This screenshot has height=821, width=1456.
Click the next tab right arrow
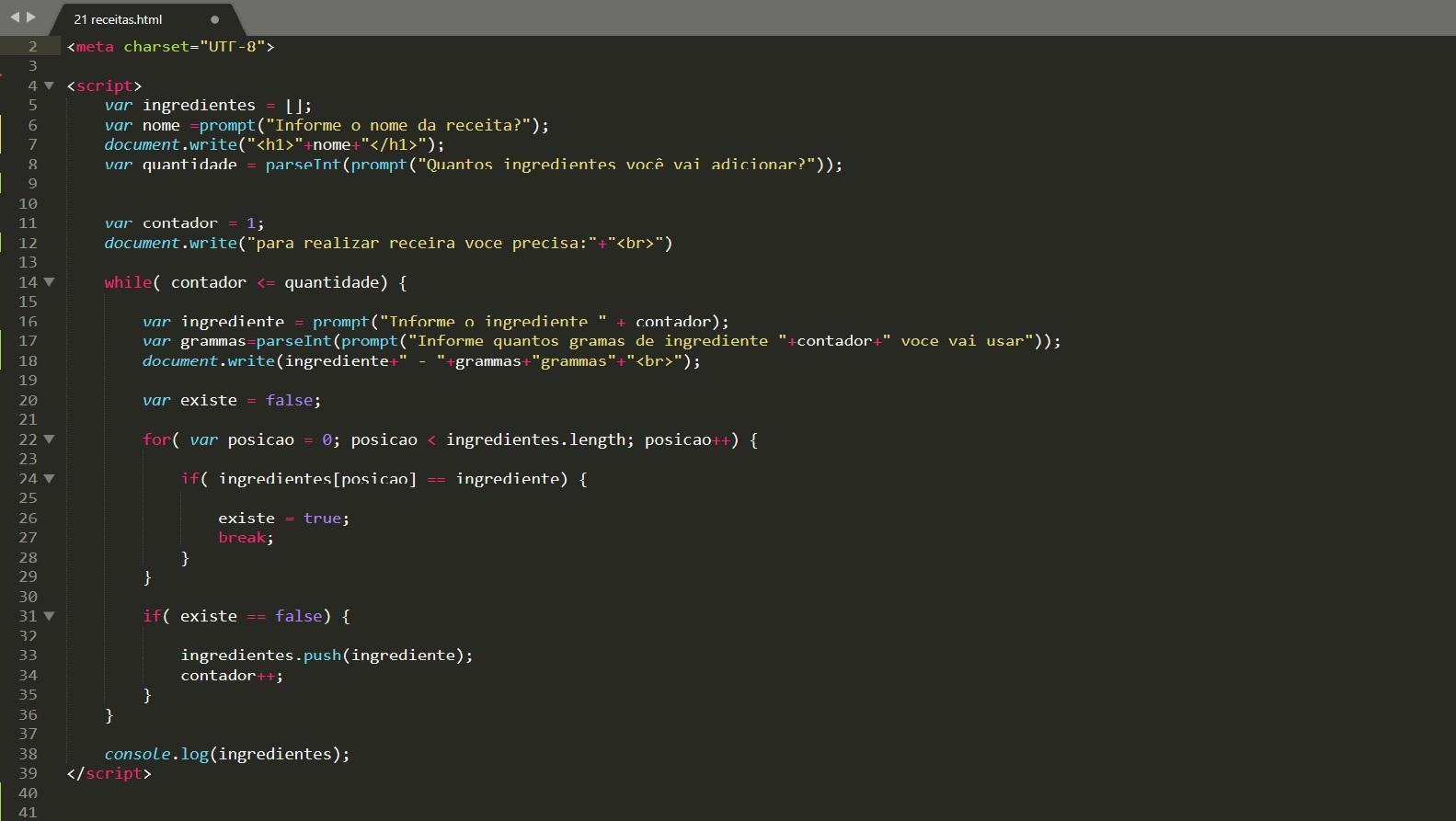coord(31,17)
